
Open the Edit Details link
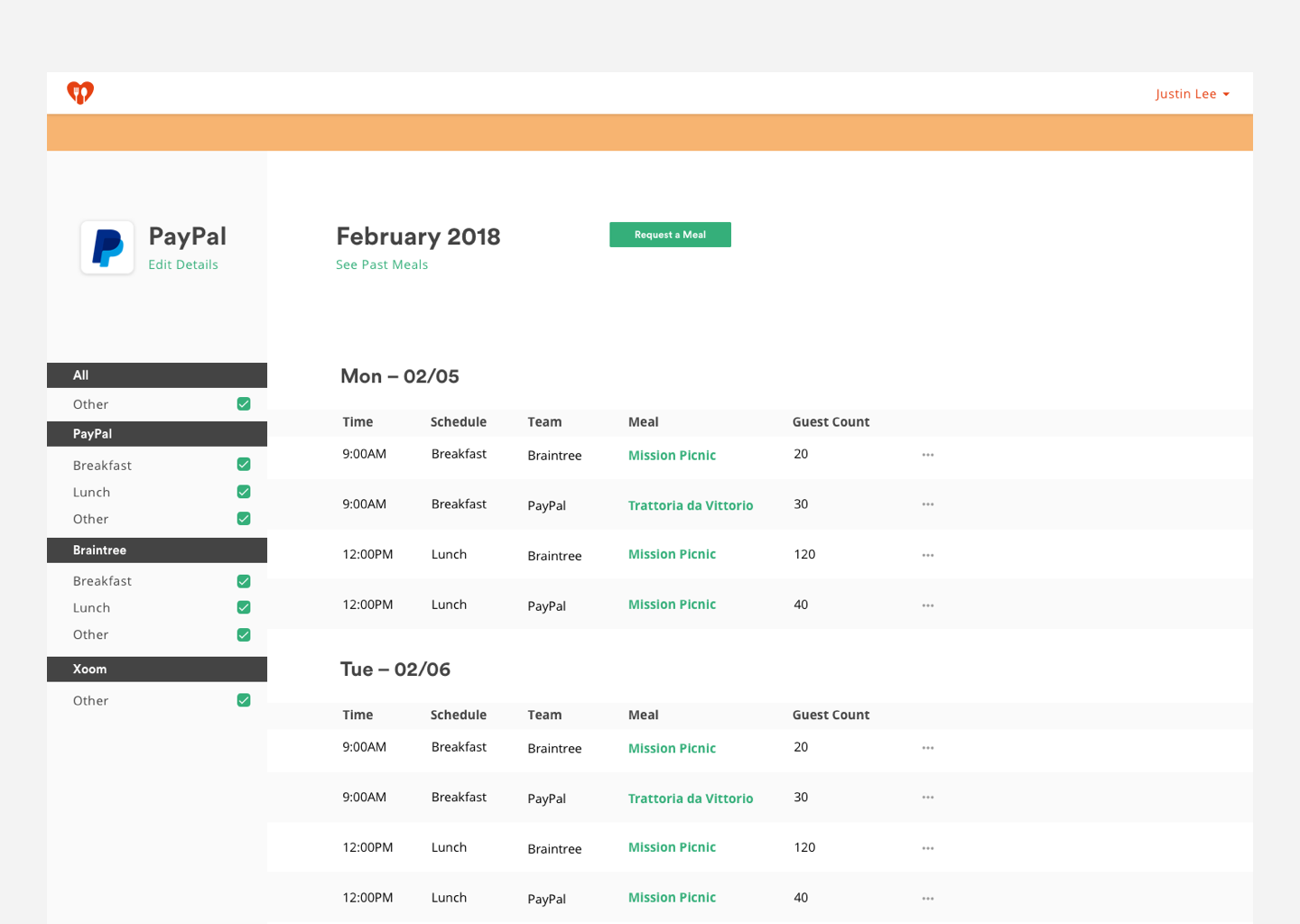(x=183, y=264)
